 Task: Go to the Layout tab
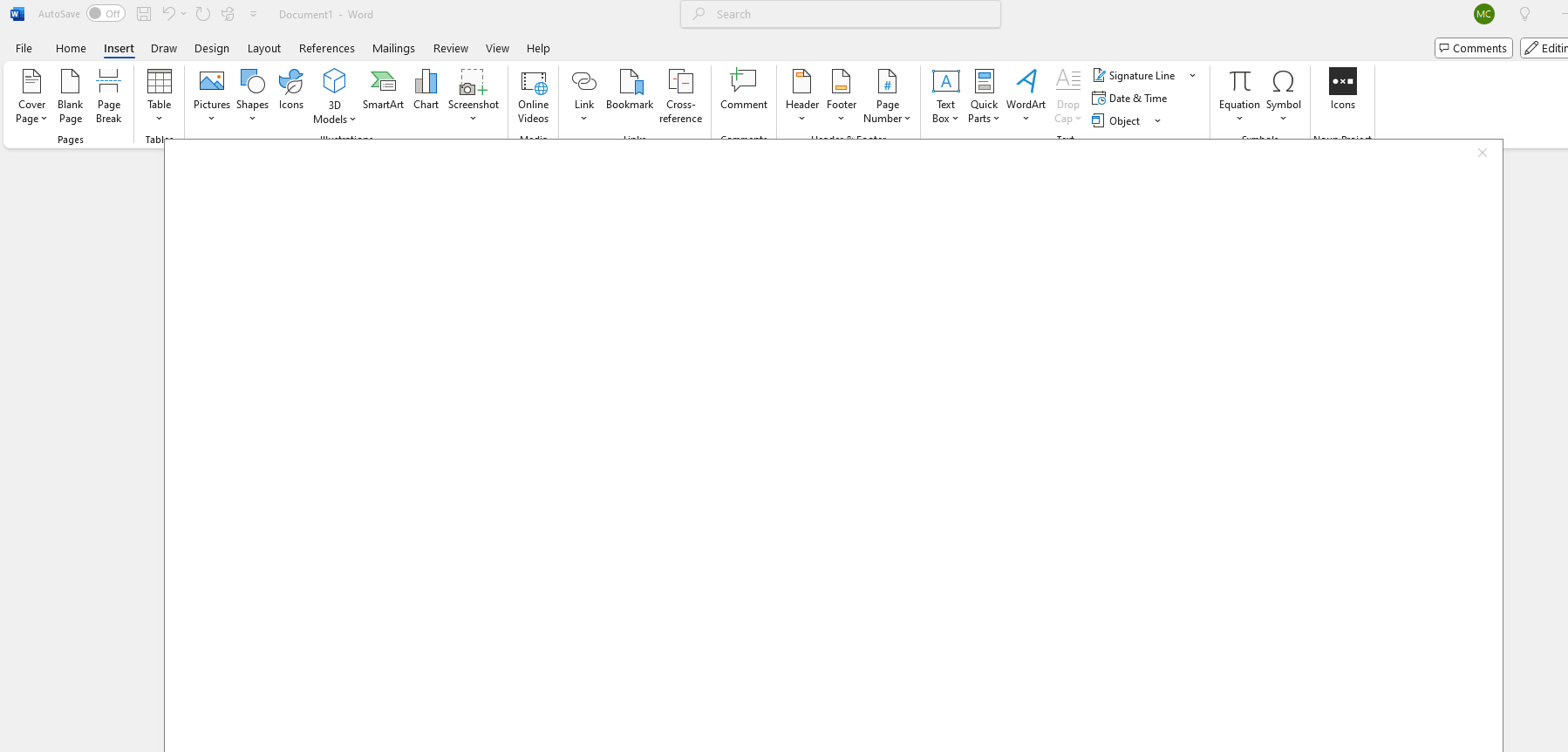264,49
